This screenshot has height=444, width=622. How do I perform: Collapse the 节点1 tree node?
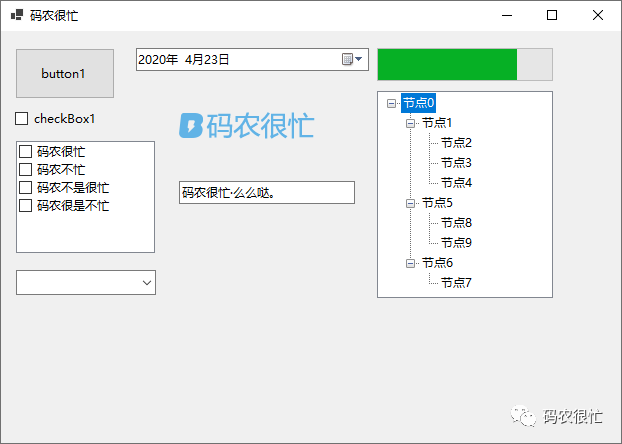click(x=410, y=123)
